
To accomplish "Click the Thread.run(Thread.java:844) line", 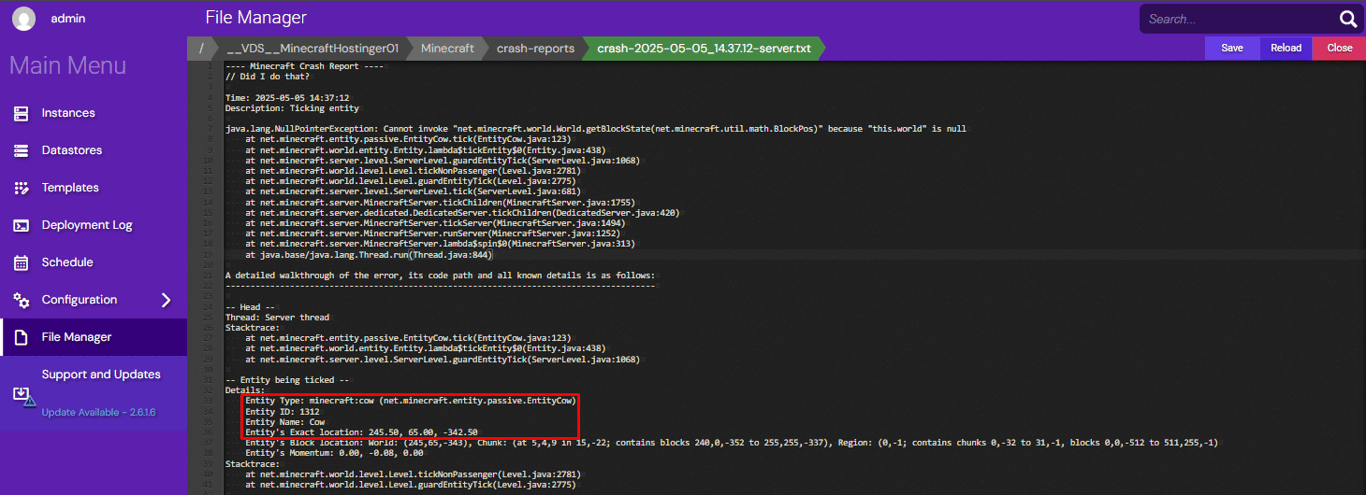I will 368,254.
